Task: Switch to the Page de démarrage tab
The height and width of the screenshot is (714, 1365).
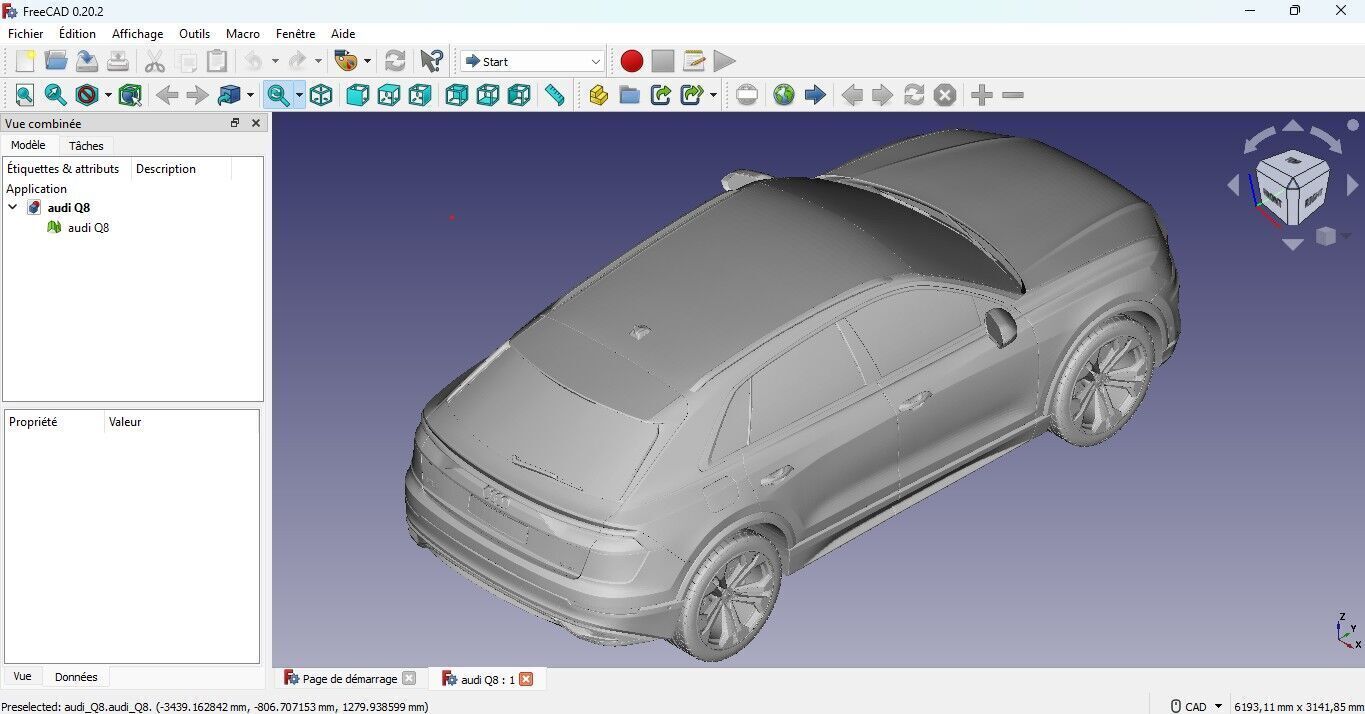Action: coord(349,679)
